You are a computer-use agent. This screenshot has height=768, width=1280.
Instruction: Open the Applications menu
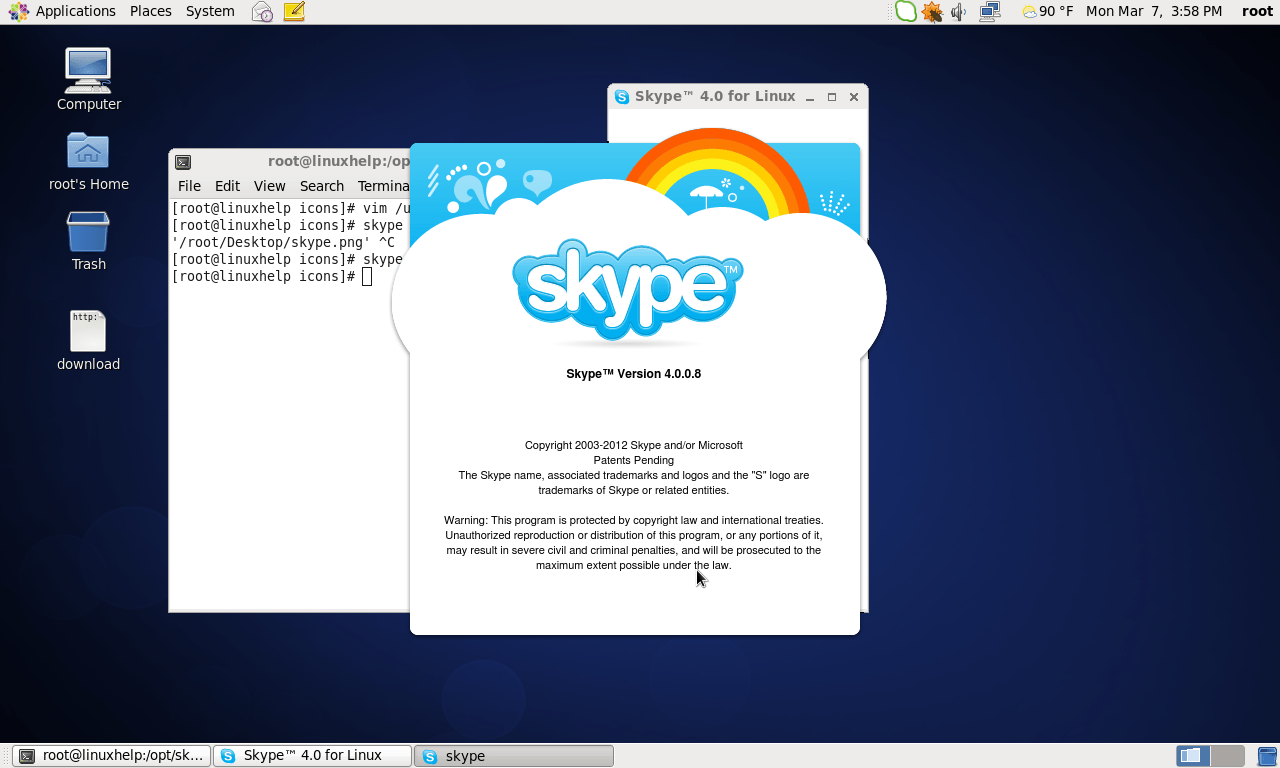tap(76, 12)
